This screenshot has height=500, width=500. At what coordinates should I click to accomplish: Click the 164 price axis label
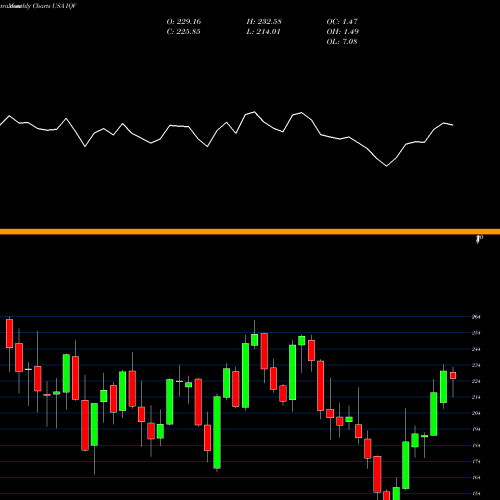click(476, 477)
